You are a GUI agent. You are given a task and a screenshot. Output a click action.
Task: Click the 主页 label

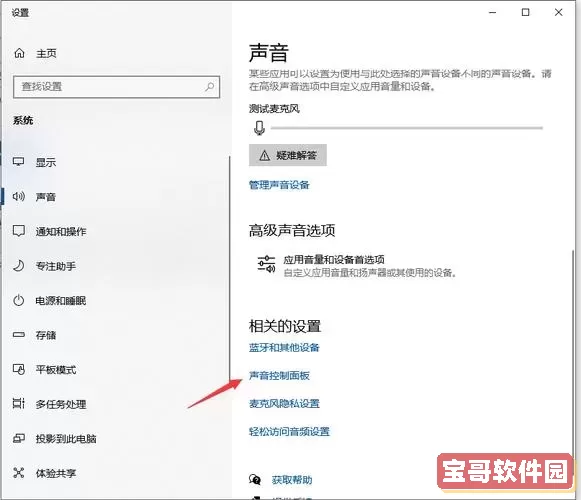[x=46, y=54]
